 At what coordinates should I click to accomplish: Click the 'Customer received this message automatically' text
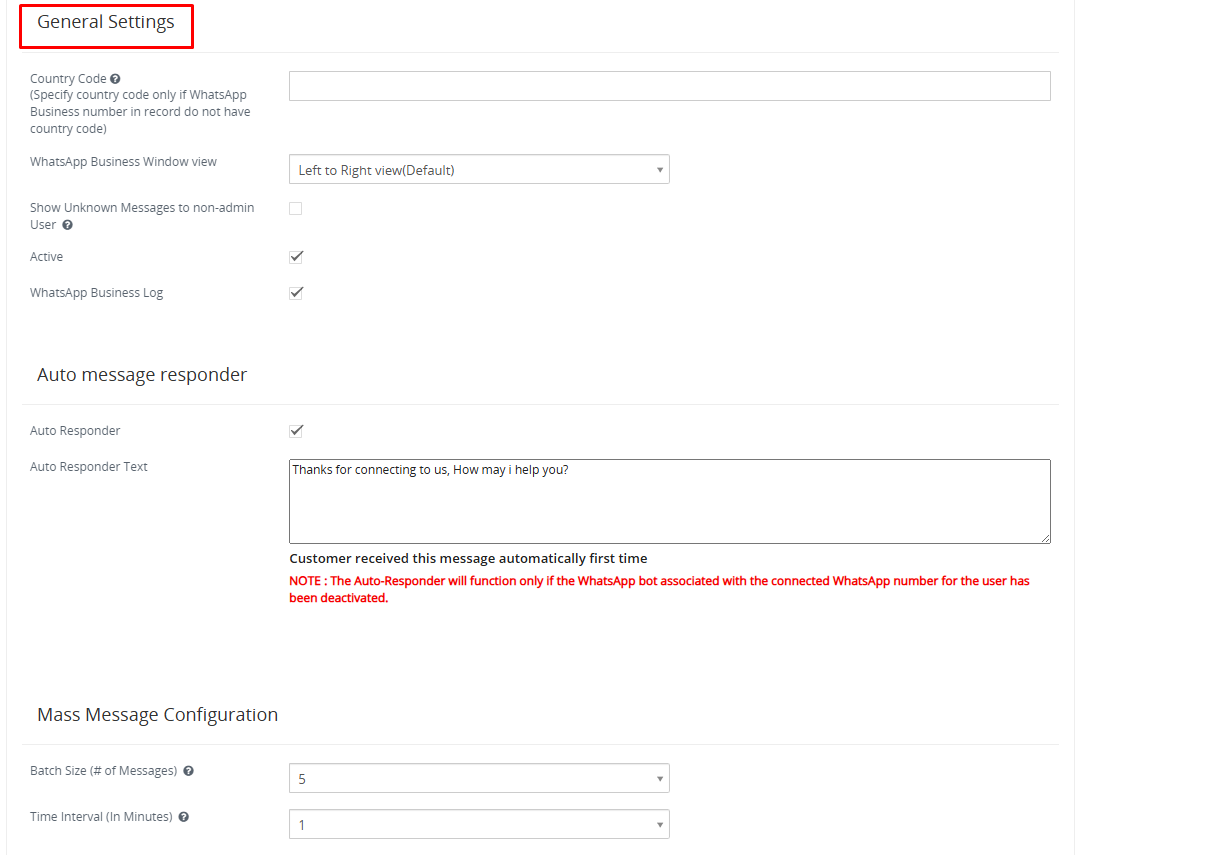click(468, 558)
